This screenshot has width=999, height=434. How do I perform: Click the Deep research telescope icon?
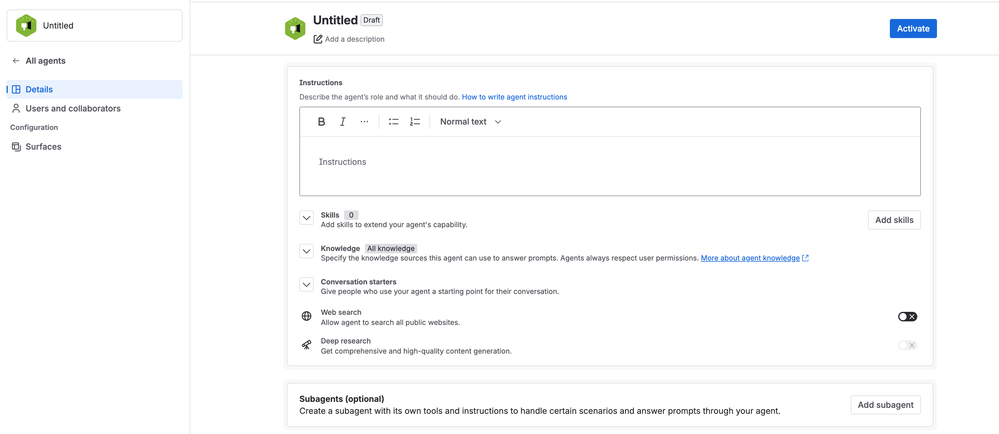(306, 345)
